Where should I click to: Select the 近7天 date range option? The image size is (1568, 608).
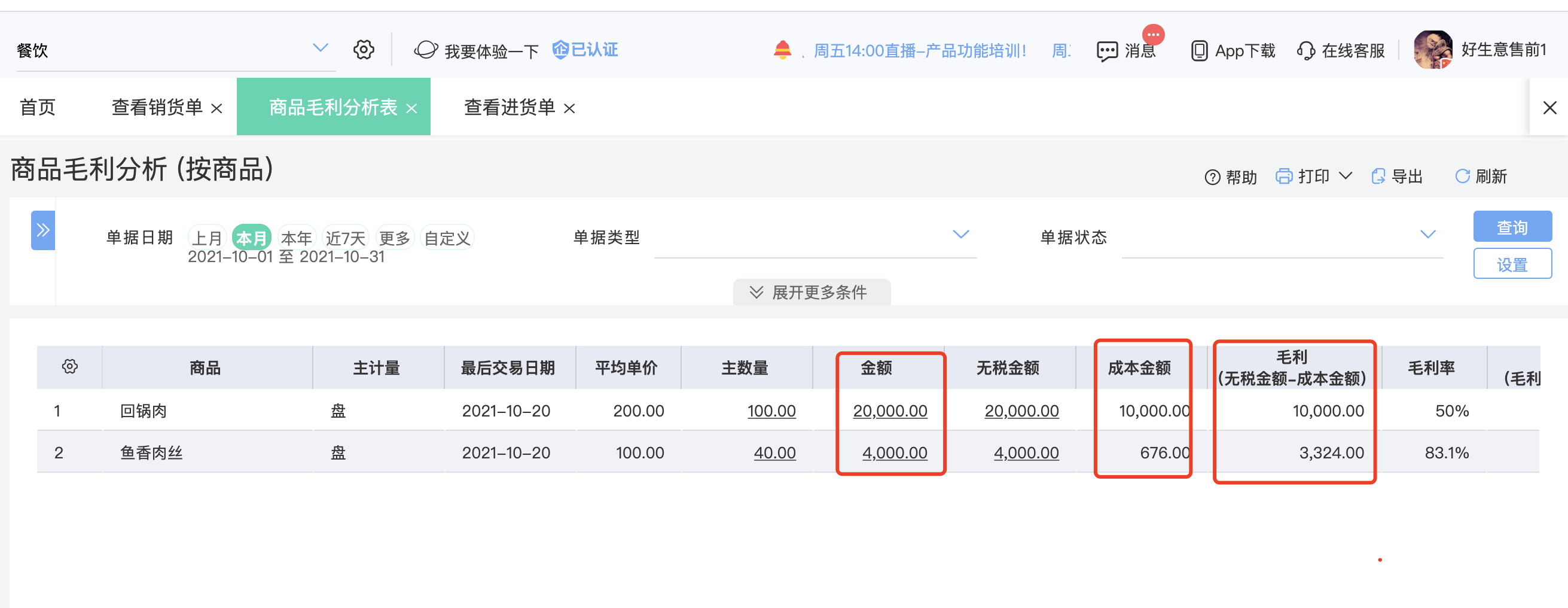(x=345, y=238)
